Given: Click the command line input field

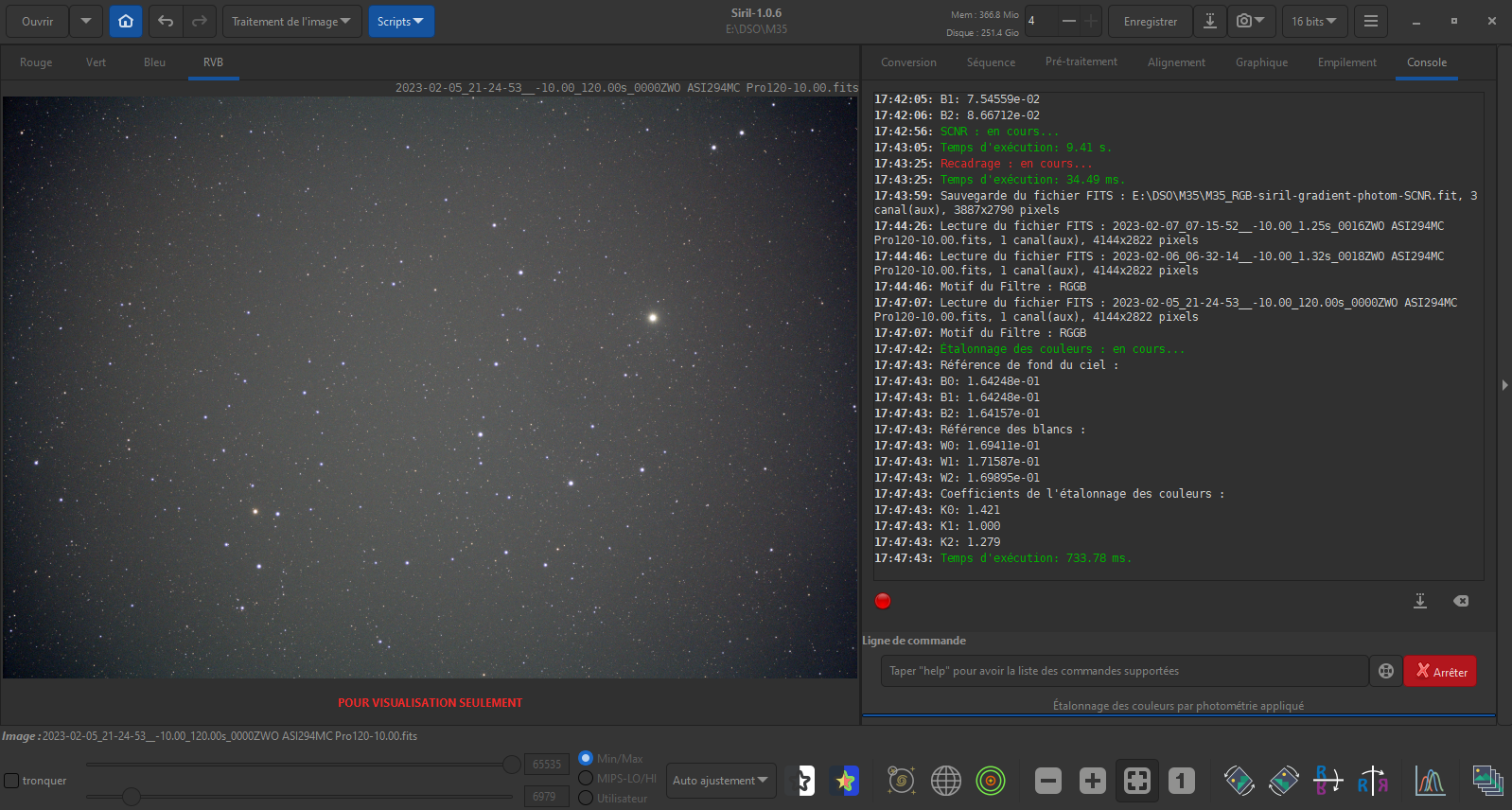Looking at the screenshot, I should pyautogui.click(x=1123, y=671).
